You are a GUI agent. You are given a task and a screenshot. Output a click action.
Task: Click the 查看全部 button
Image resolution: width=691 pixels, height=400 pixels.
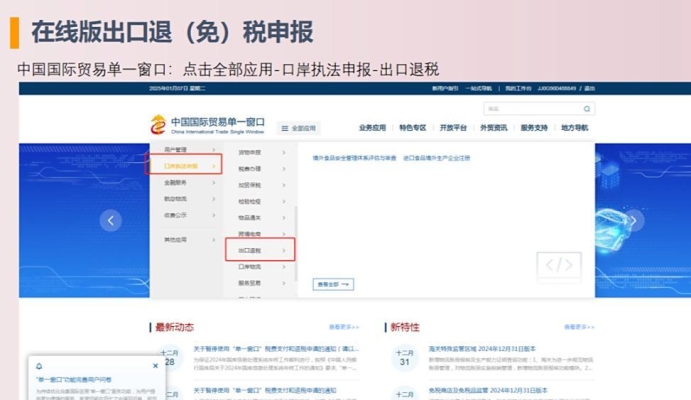334,284
